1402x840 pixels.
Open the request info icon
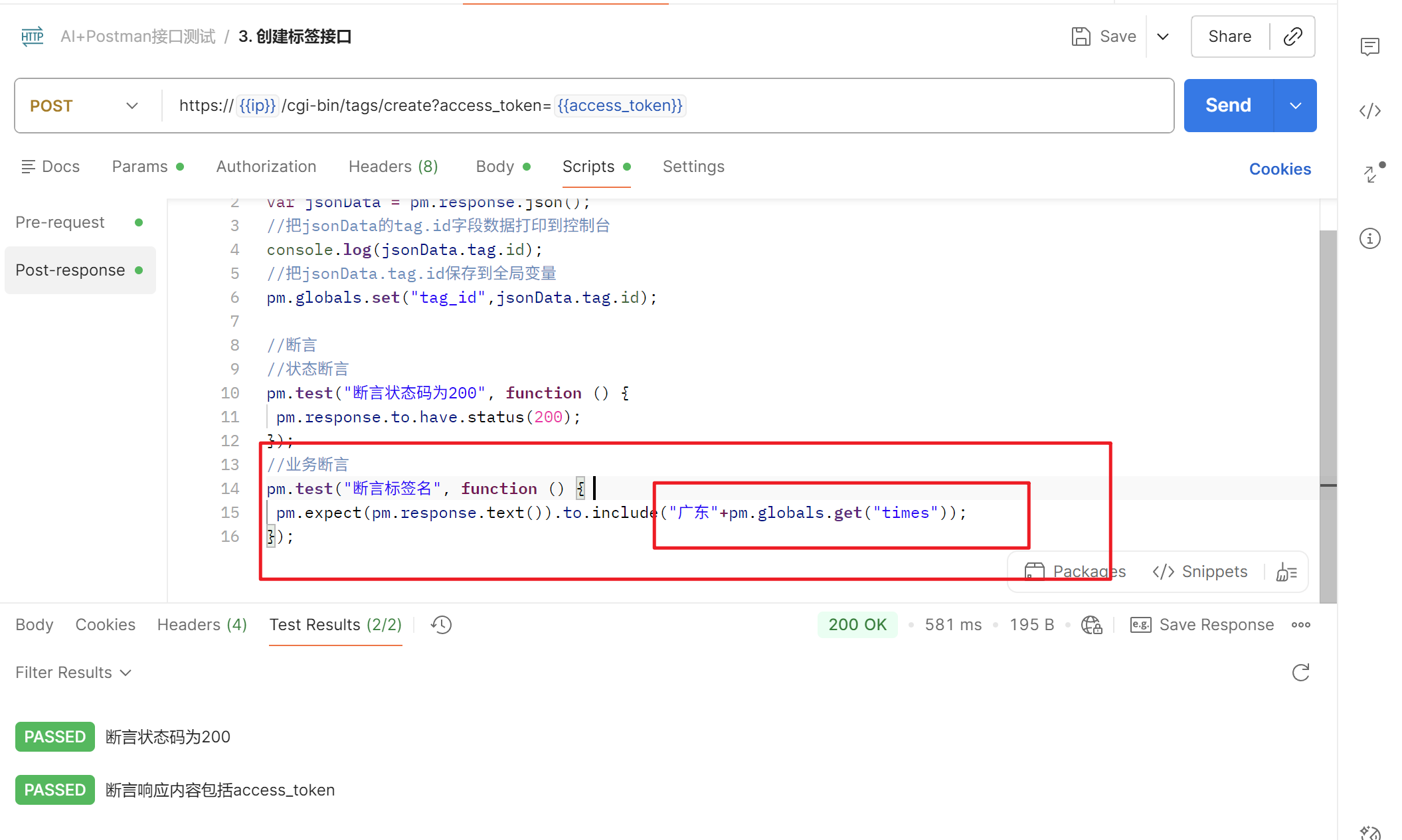click(1369, 238)
